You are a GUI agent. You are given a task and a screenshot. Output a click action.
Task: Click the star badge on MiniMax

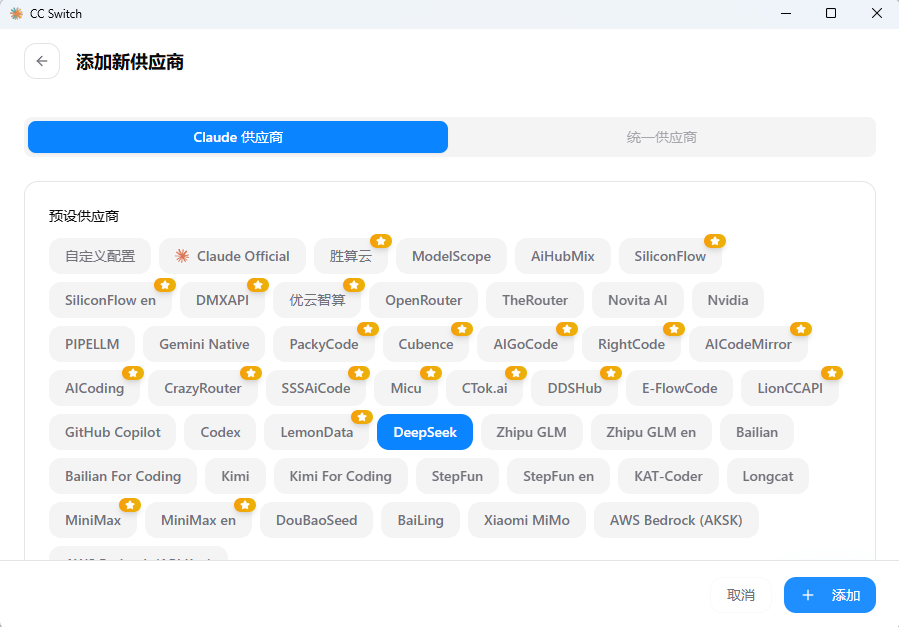(x=130, y=505)
